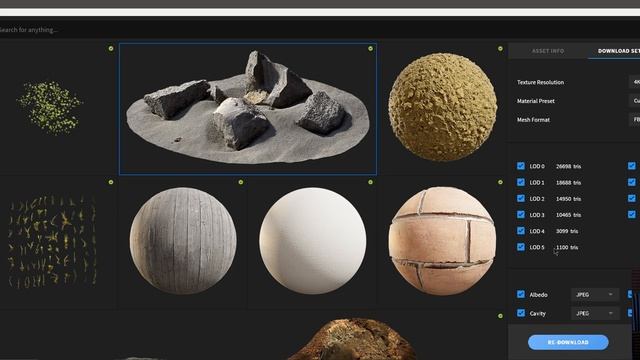Screen dimensions: 640x360
Task: Open the Albedo JPEG format dropdown
Action: pyautogui.click(x=595, y=294)
